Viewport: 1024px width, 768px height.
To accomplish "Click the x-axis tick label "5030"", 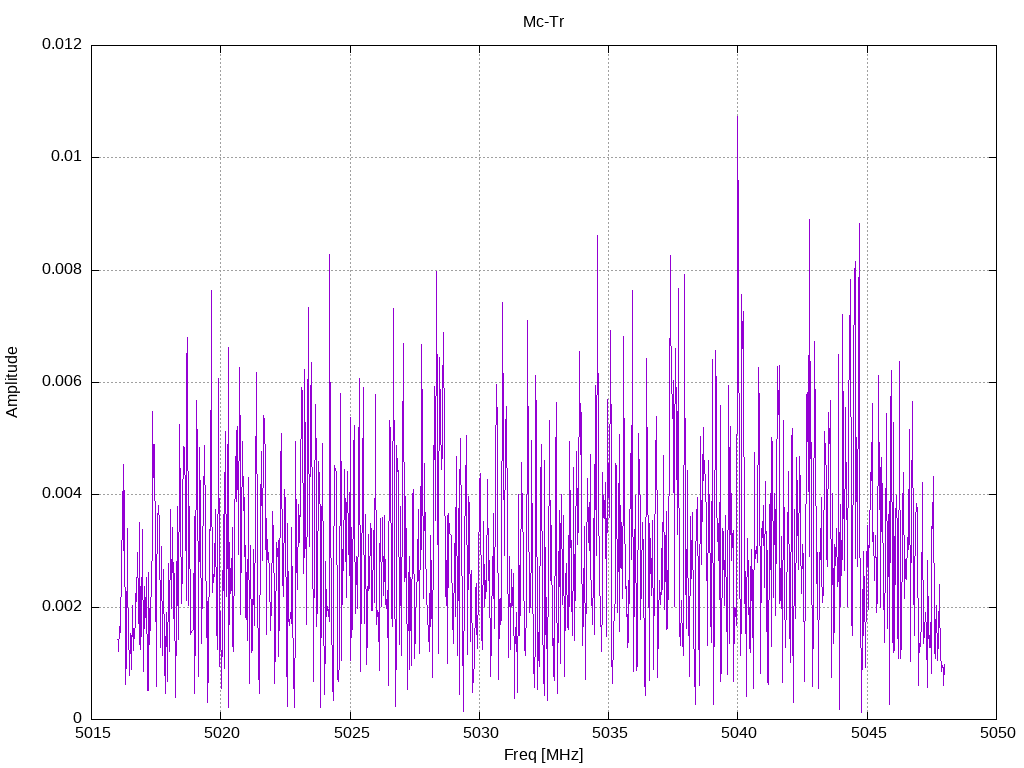I will click(x=480, y=733).
